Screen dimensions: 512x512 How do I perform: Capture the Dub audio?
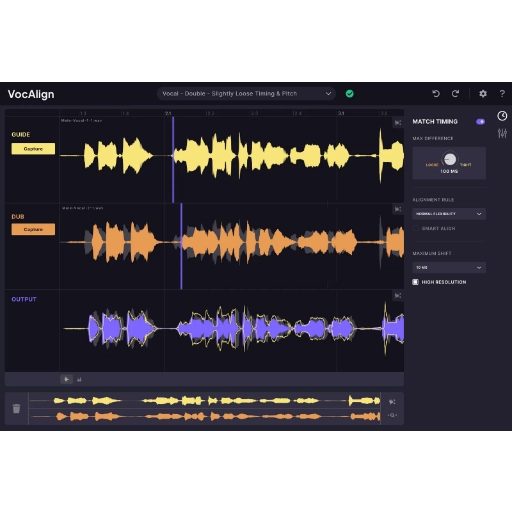[33, 229]
